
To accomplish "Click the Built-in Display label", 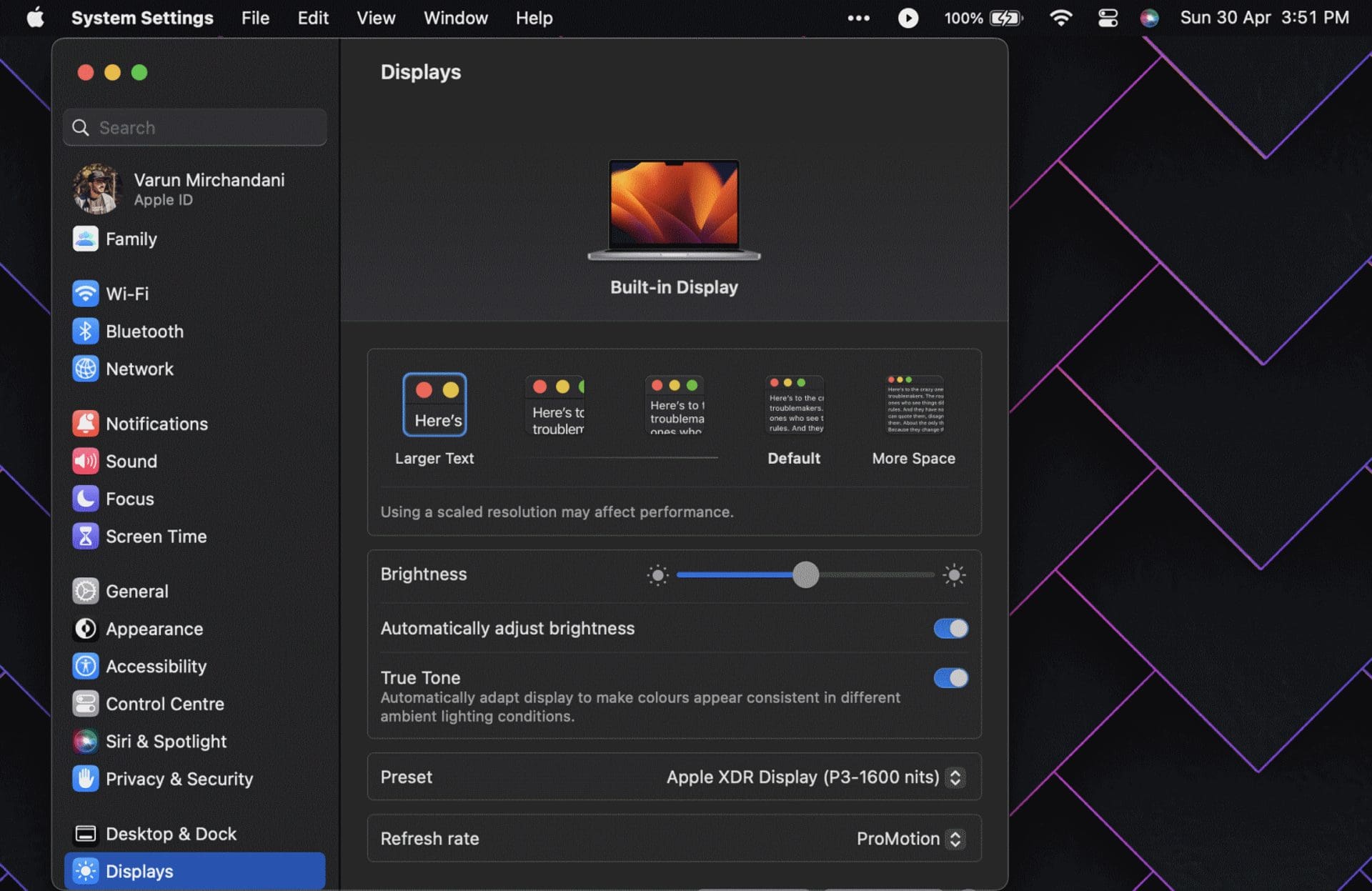I will point(674,287).
